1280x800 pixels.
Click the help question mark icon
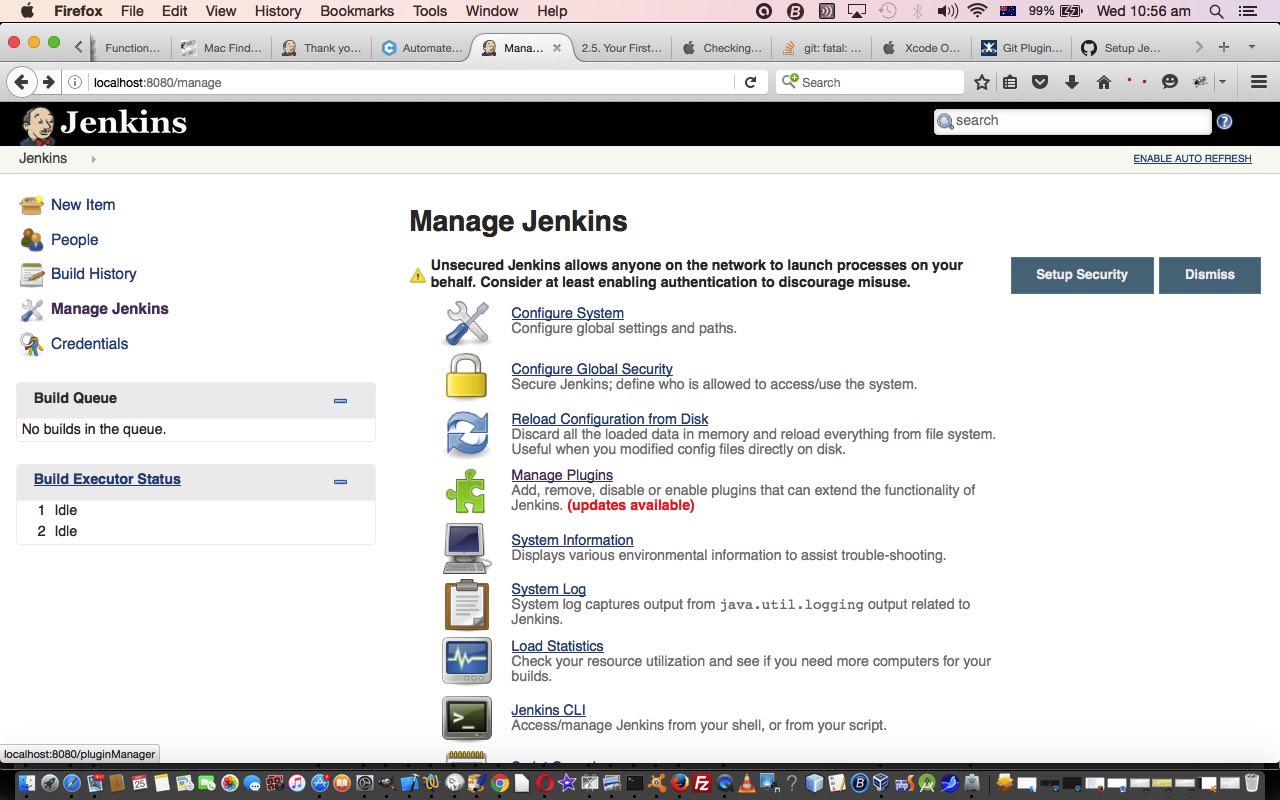(1224, 122)
